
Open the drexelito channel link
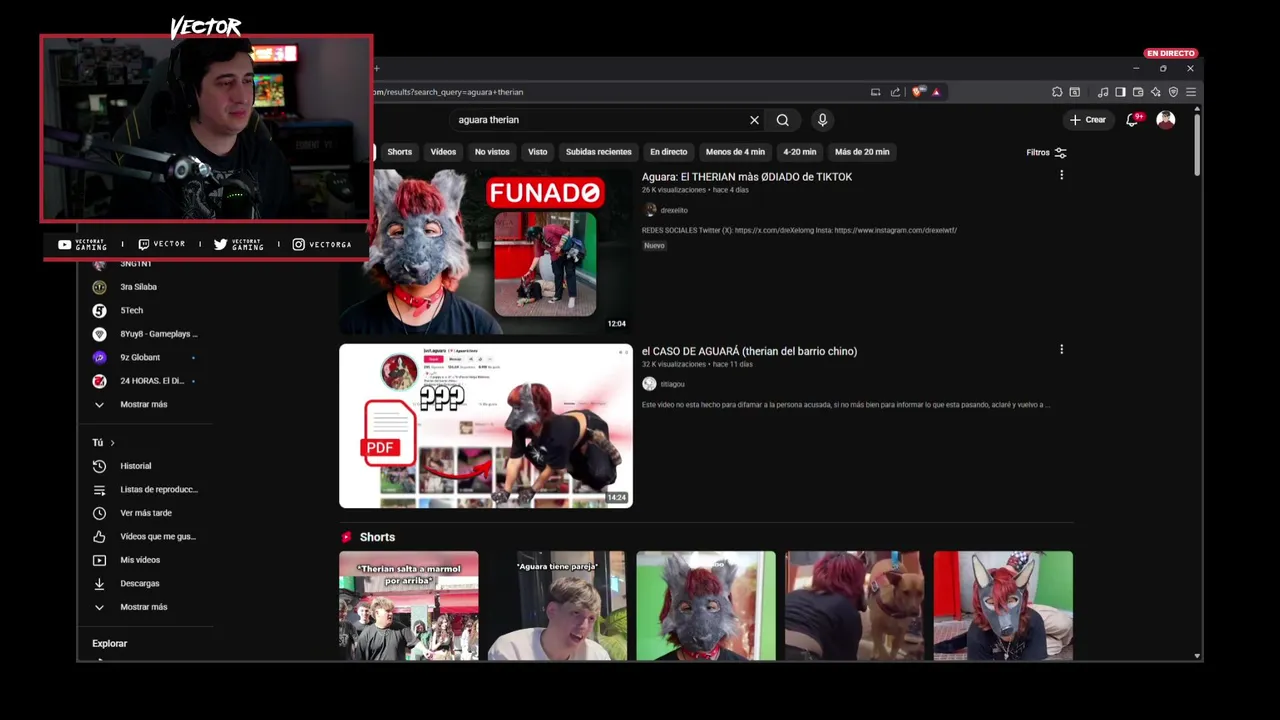pyautogui.click(x=674, y=210)
